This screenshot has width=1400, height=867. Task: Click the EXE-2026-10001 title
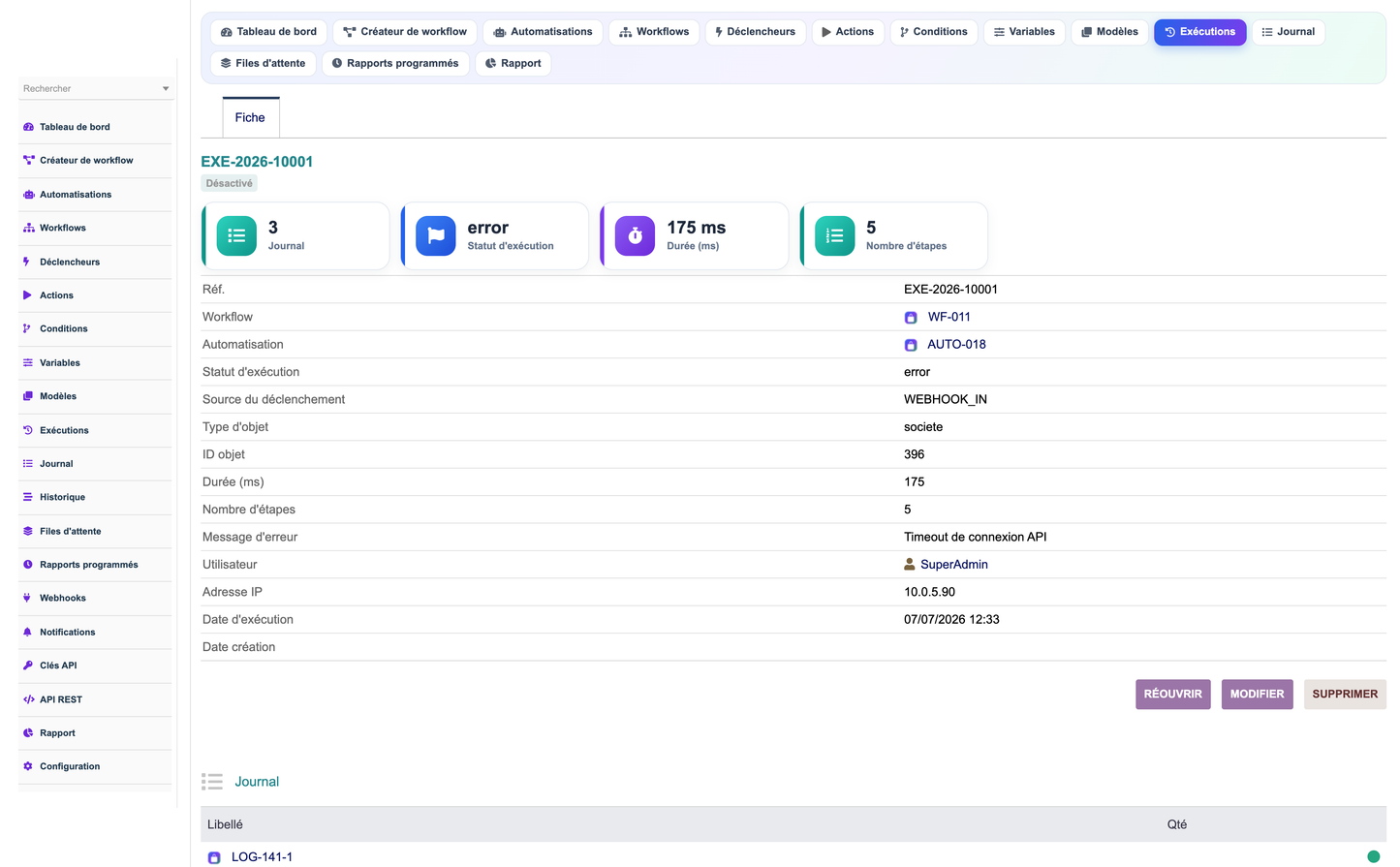[x=257, y=162]
